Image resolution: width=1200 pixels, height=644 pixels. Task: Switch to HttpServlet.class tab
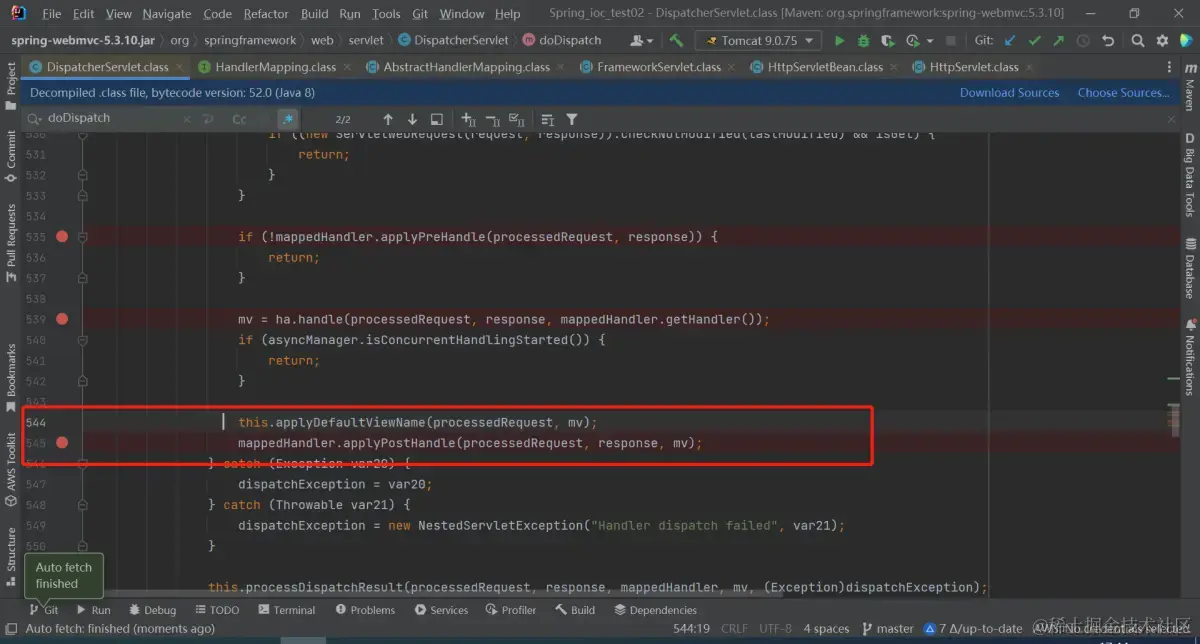pos(974,67)
